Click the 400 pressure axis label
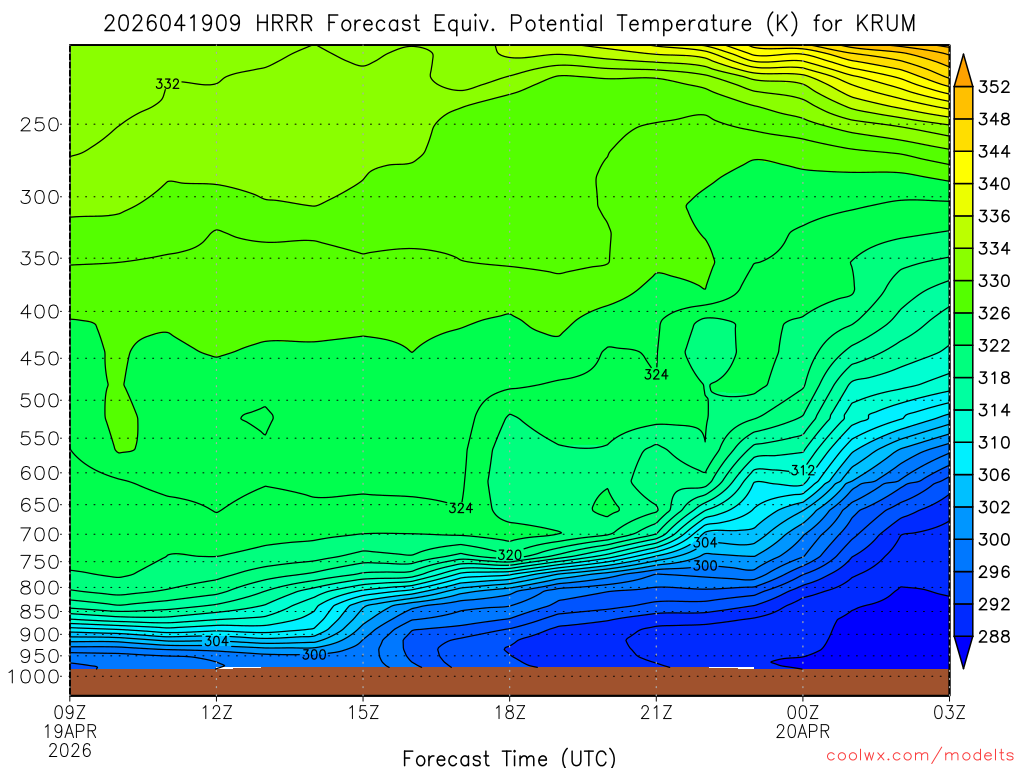1024x768 pixels. point(40,312)
